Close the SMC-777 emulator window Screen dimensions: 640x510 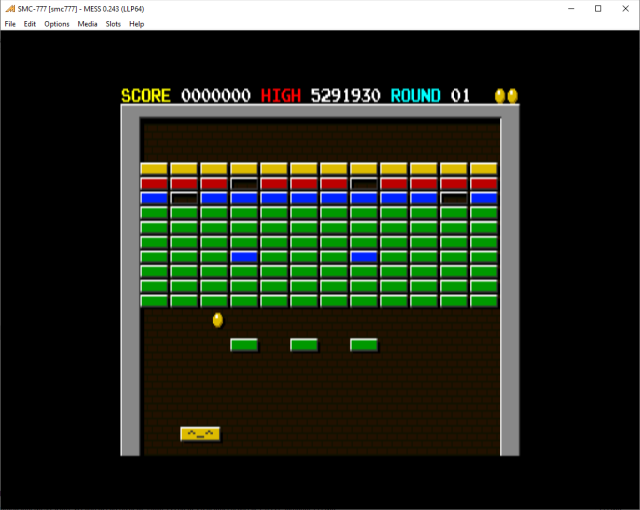coord(625,9)
